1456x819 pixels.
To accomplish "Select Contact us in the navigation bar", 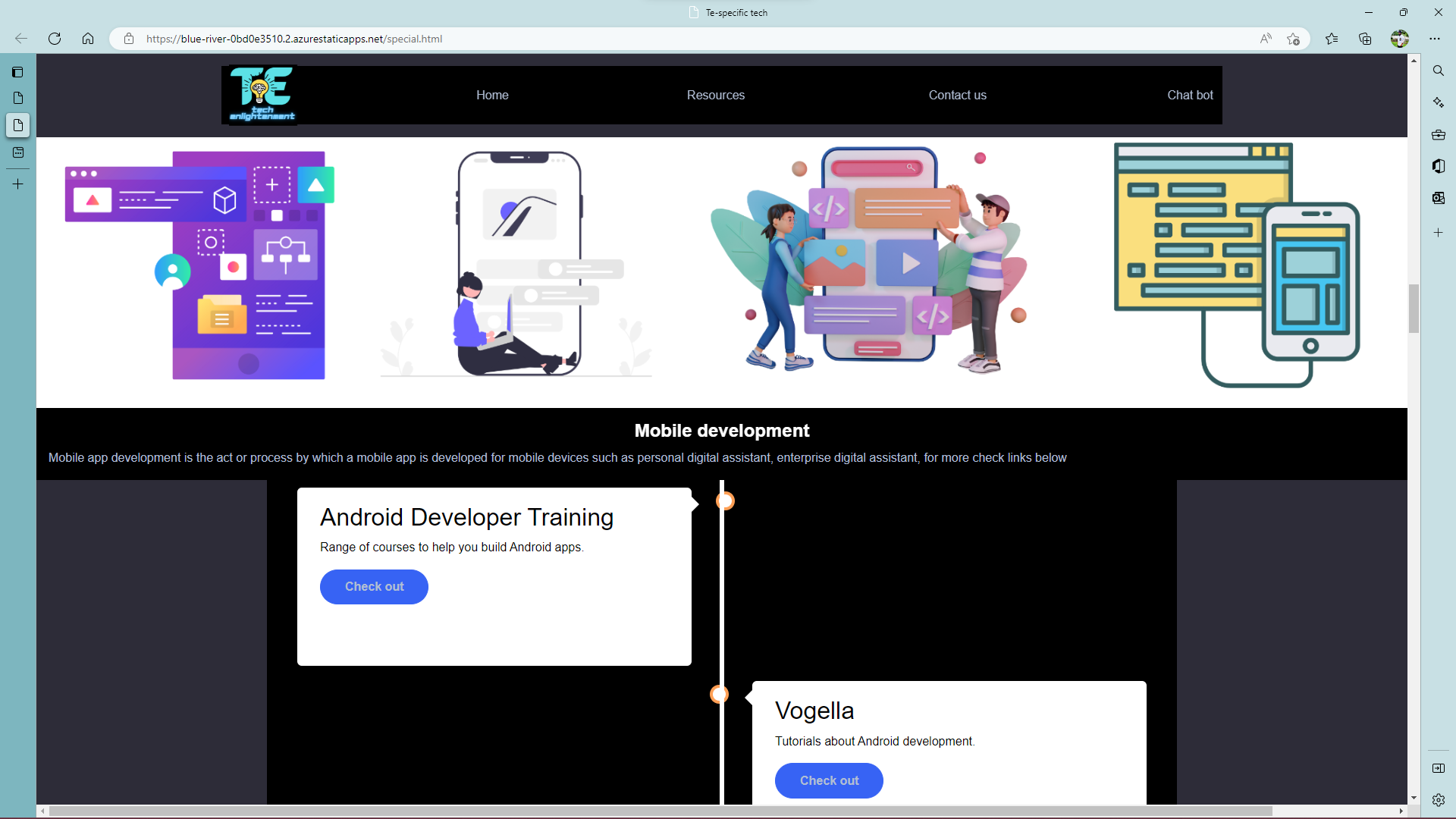I will (957, 95).
